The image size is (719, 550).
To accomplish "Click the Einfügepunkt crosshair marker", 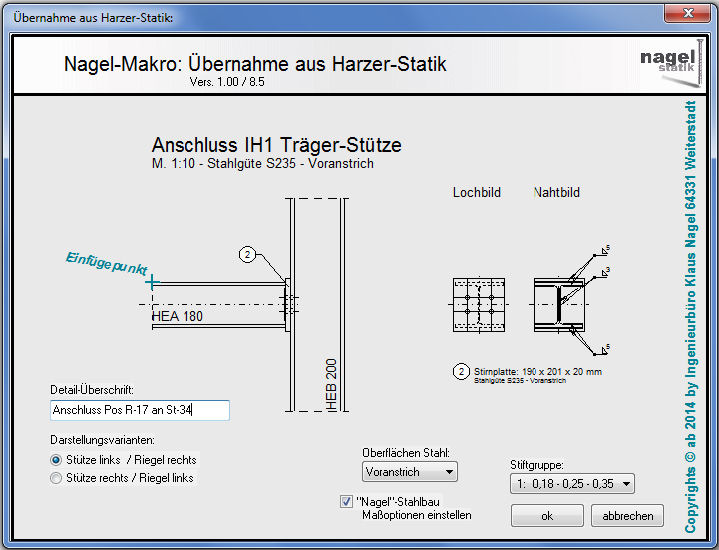I will click(151, 283).
